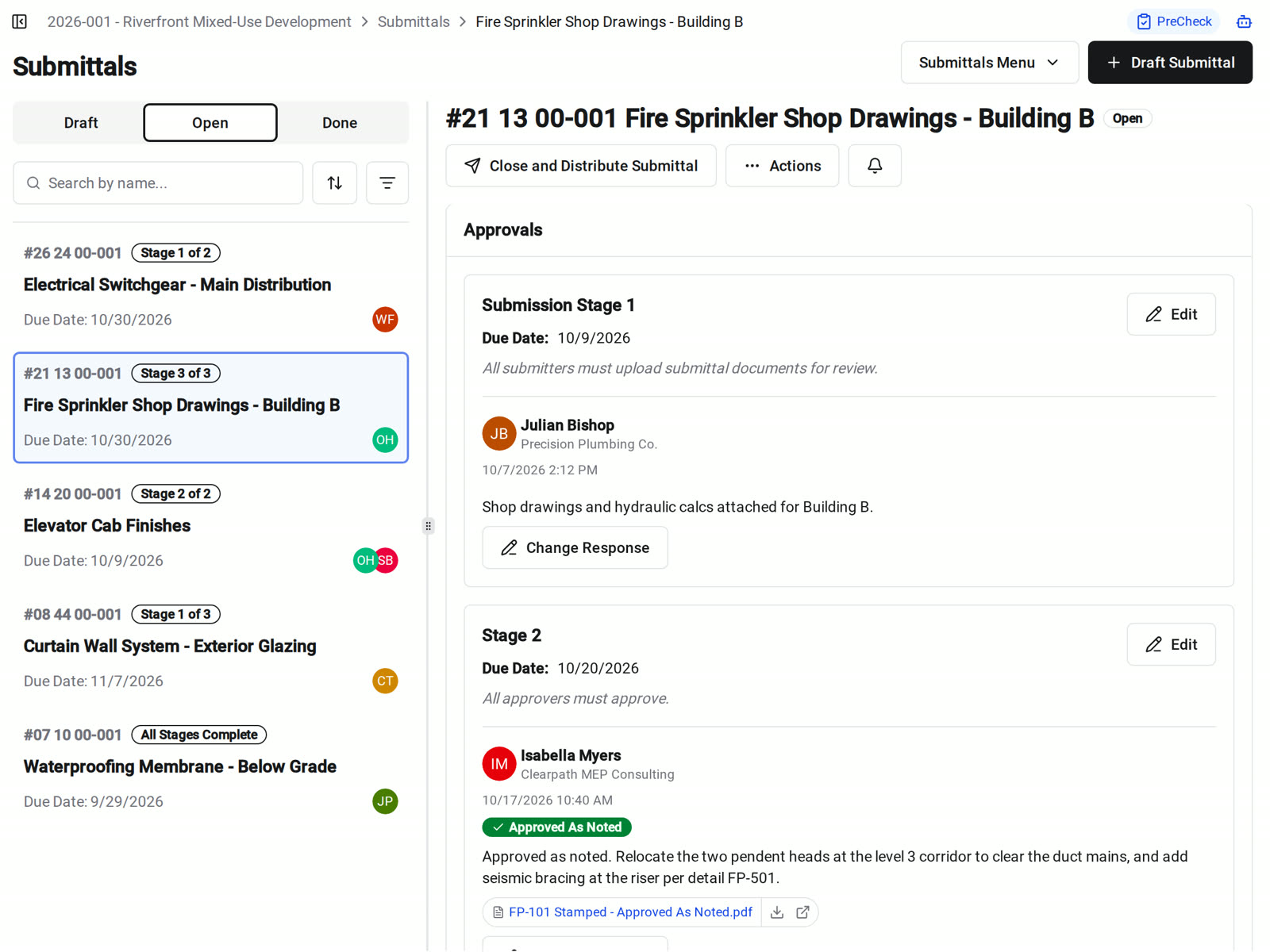Edit Submission Stage 1

coord(1171,314)
